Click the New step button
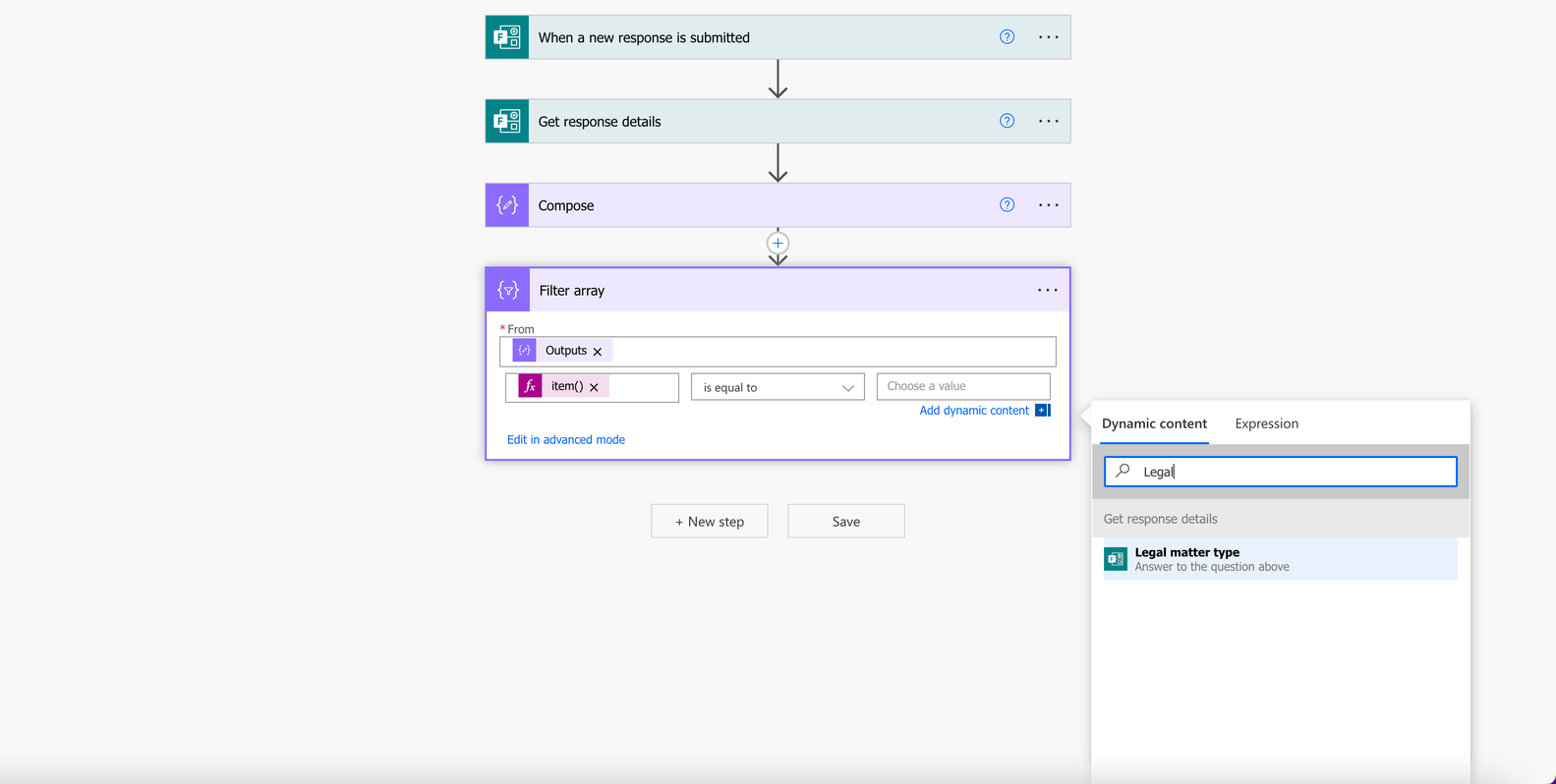This screenshot has height=784, width=1556. [710, 521]
